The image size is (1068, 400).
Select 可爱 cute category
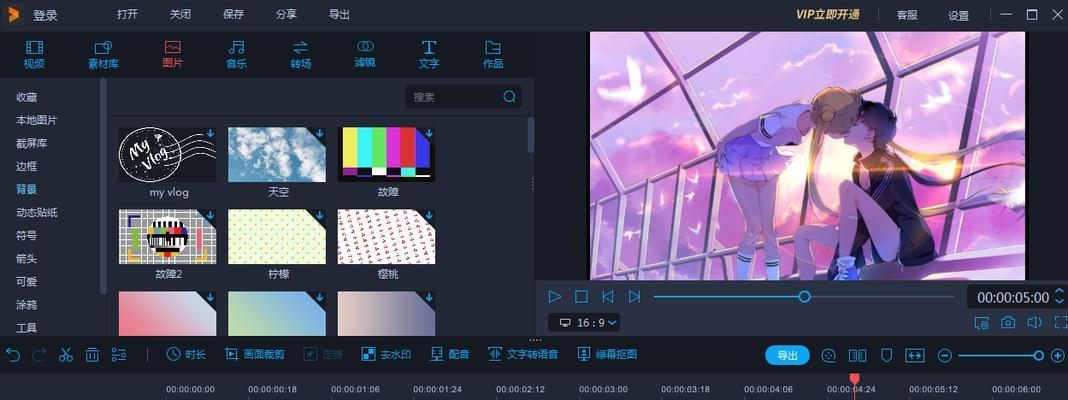coord(27,281)
